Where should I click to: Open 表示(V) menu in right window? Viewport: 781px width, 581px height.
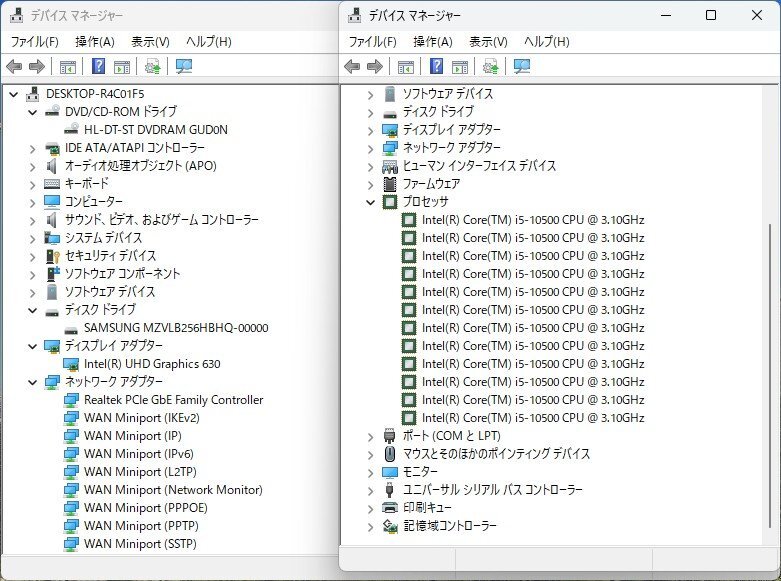click(x=488, y=42)
